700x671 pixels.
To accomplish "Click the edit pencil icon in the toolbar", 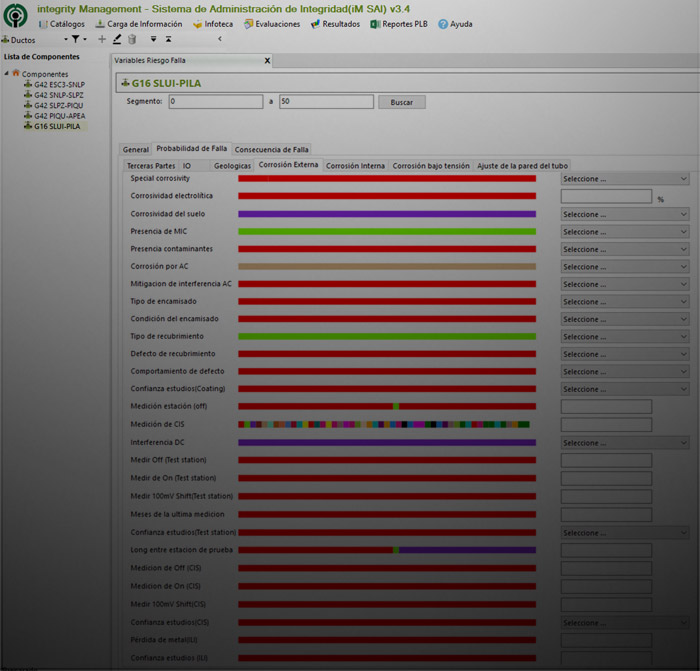I will (117, 39).
